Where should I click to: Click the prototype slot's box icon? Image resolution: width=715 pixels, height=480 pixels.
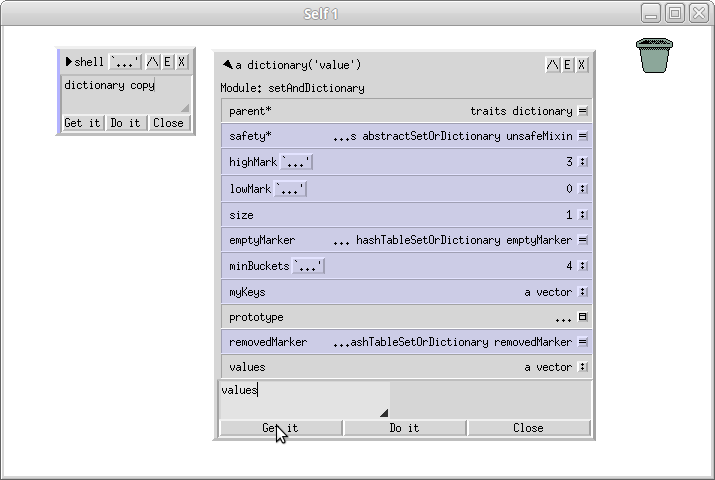(x=583, y=317)
